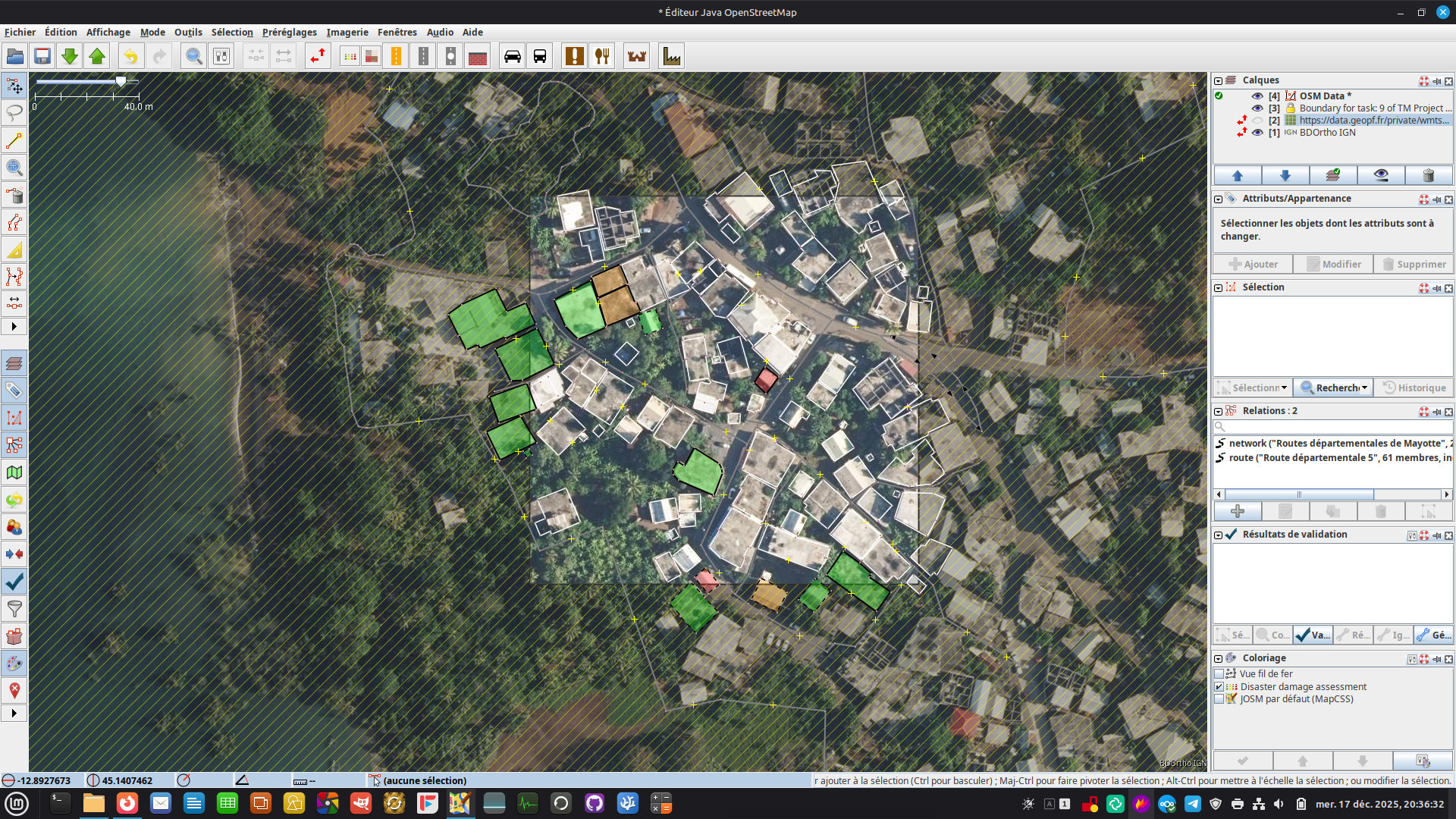Enable Vue fil de fer checkbox
This screenshot has height=819, width=1456.
1219,674
